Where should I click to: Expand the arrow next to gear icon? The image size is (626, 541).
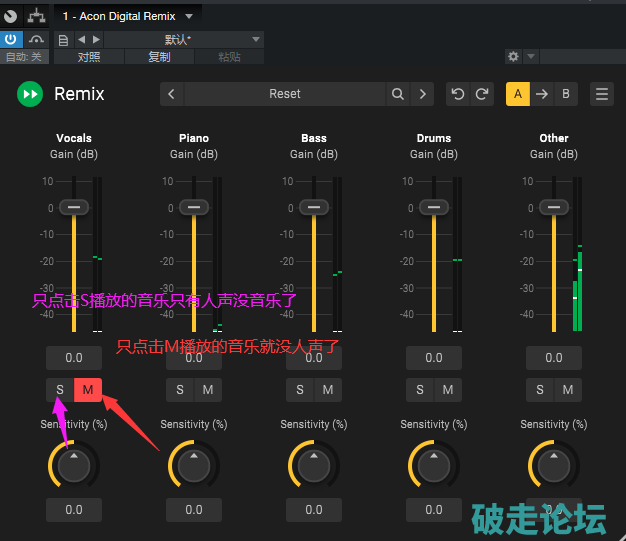(531, 57)
